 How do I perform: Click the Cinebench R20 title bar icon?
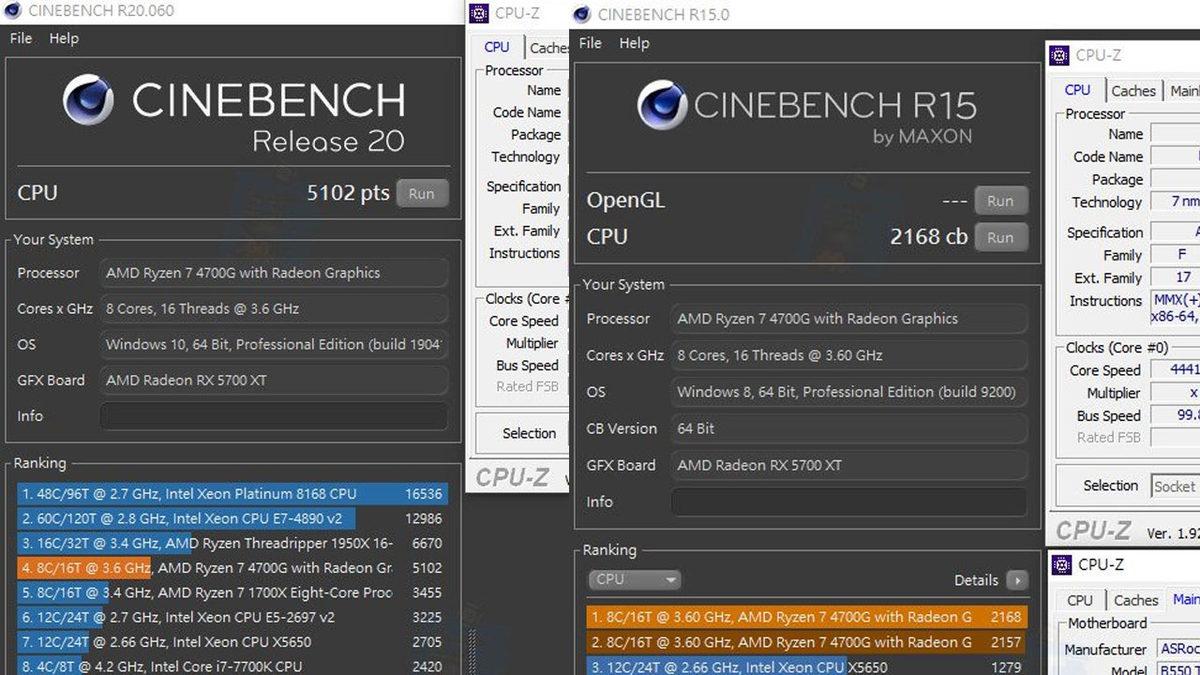point(11,11)
